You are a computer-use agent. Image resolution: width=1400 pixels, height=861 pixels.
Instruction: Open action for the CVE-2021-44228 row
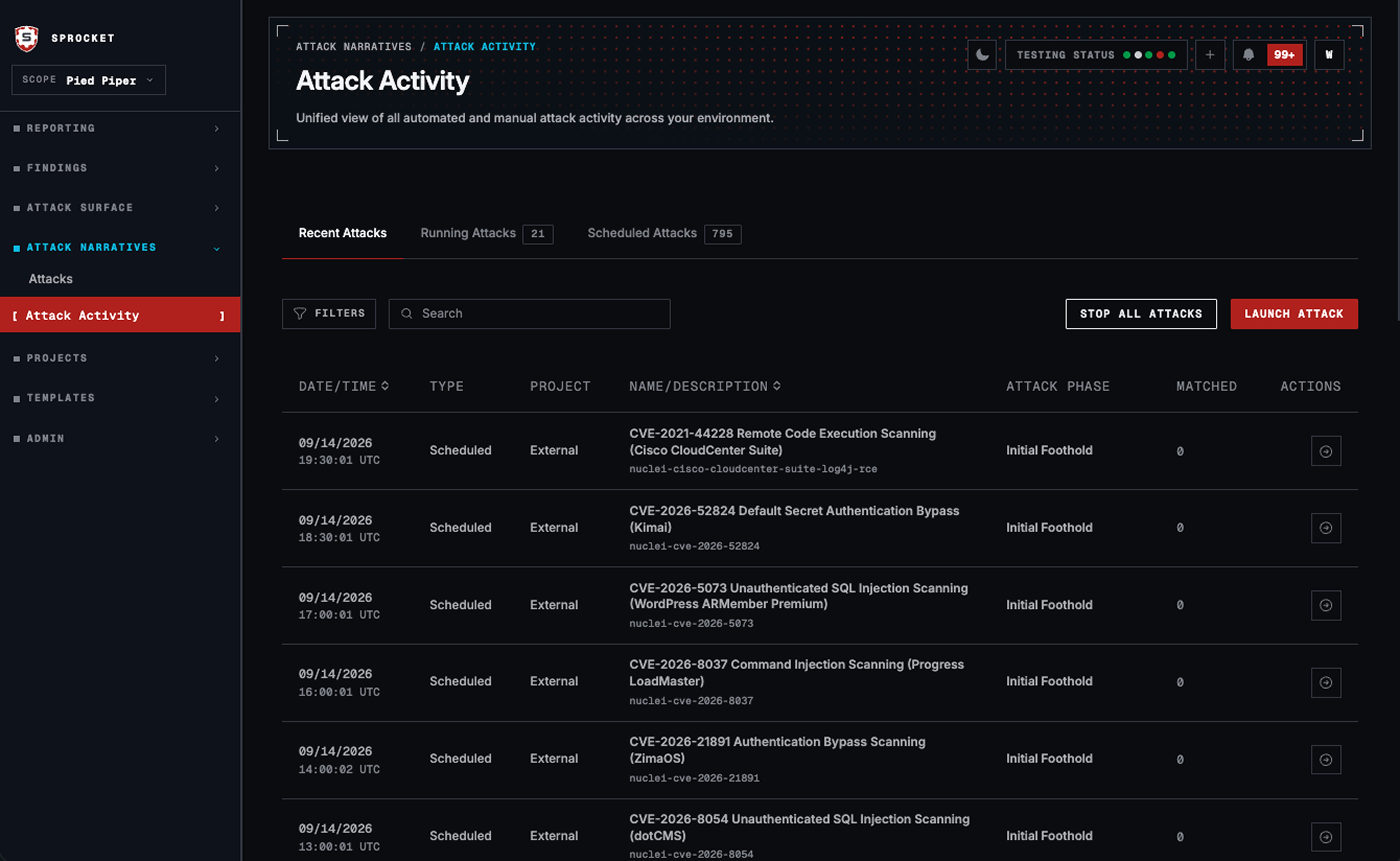click(1326, 451)
